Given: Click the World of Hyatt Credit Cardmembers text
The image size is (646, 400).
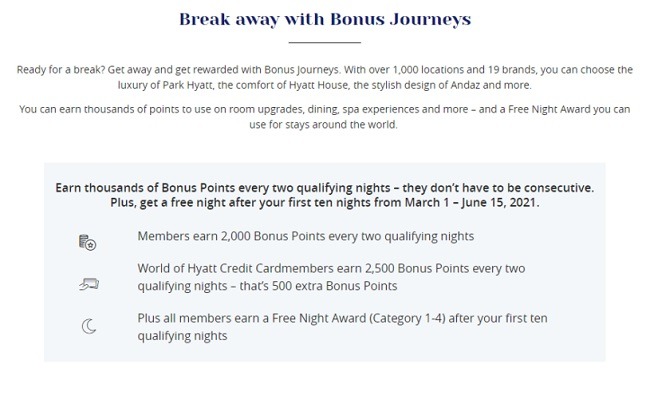Looking at the screenshot, I should point(331,268).
